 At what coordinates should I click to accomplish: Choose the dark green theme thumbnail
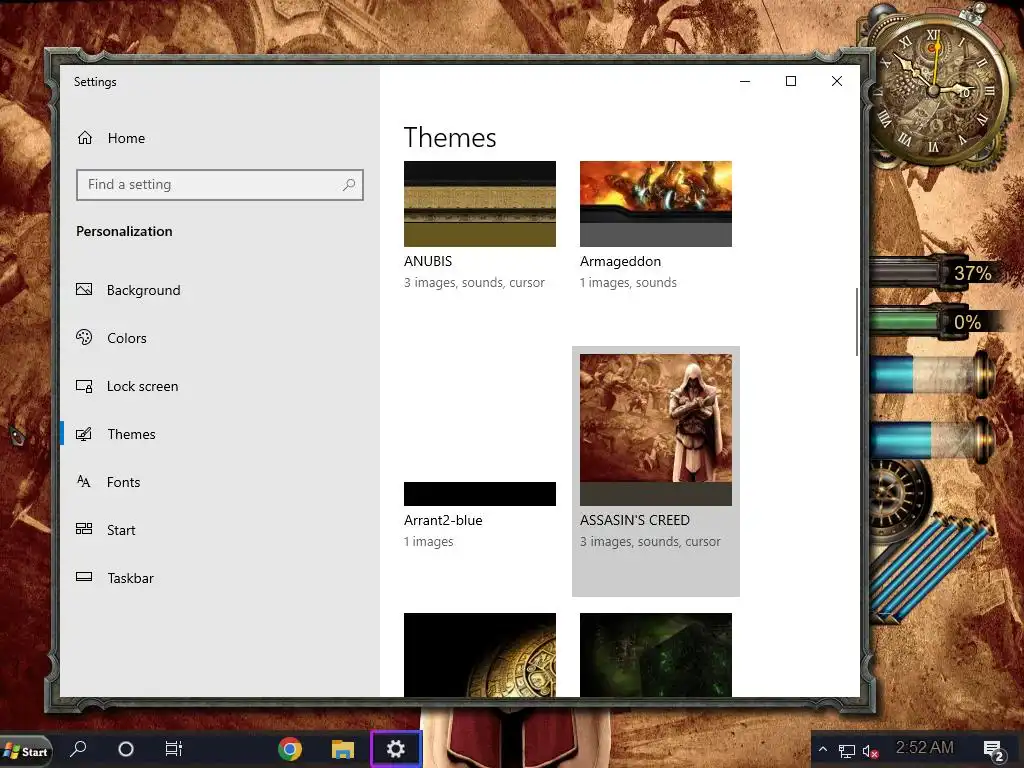(656, 654)
